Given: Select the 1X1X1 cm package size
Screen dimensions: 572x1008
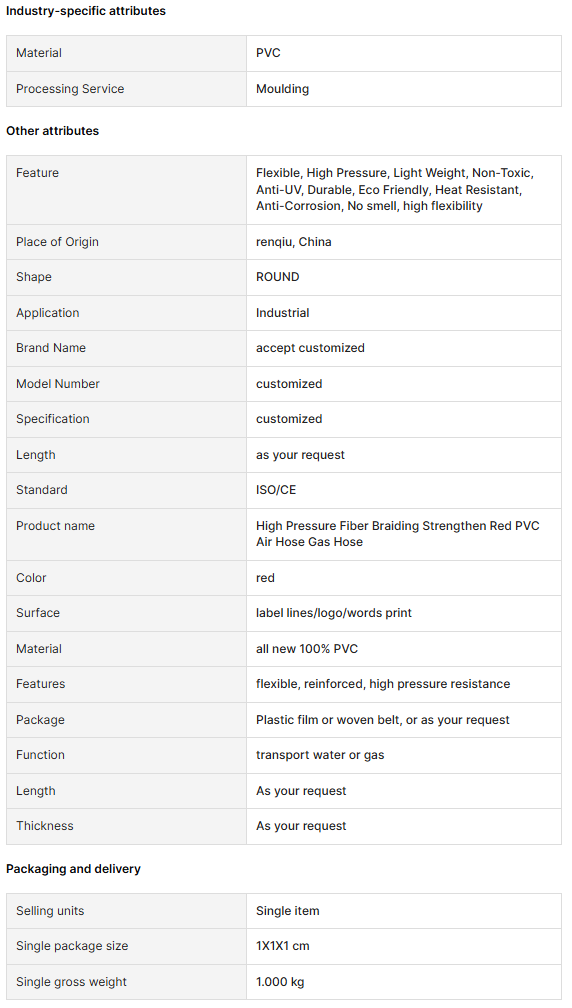Looking at the screenshot, I should (x=283, y=946).
